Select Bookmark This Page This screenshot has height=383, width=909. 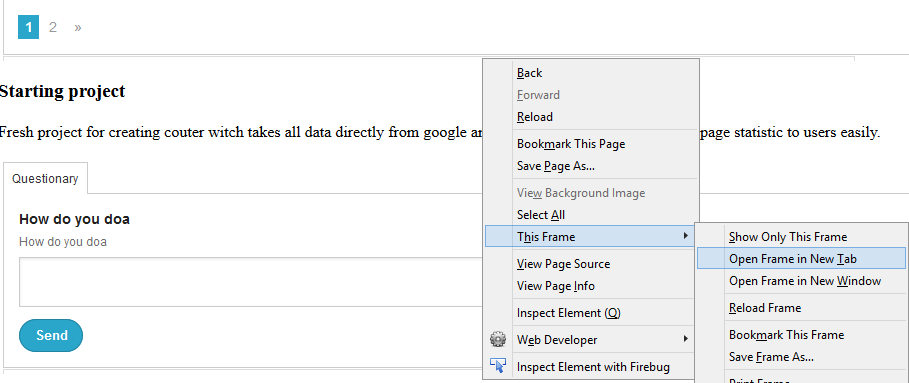[x=591, y=144]
